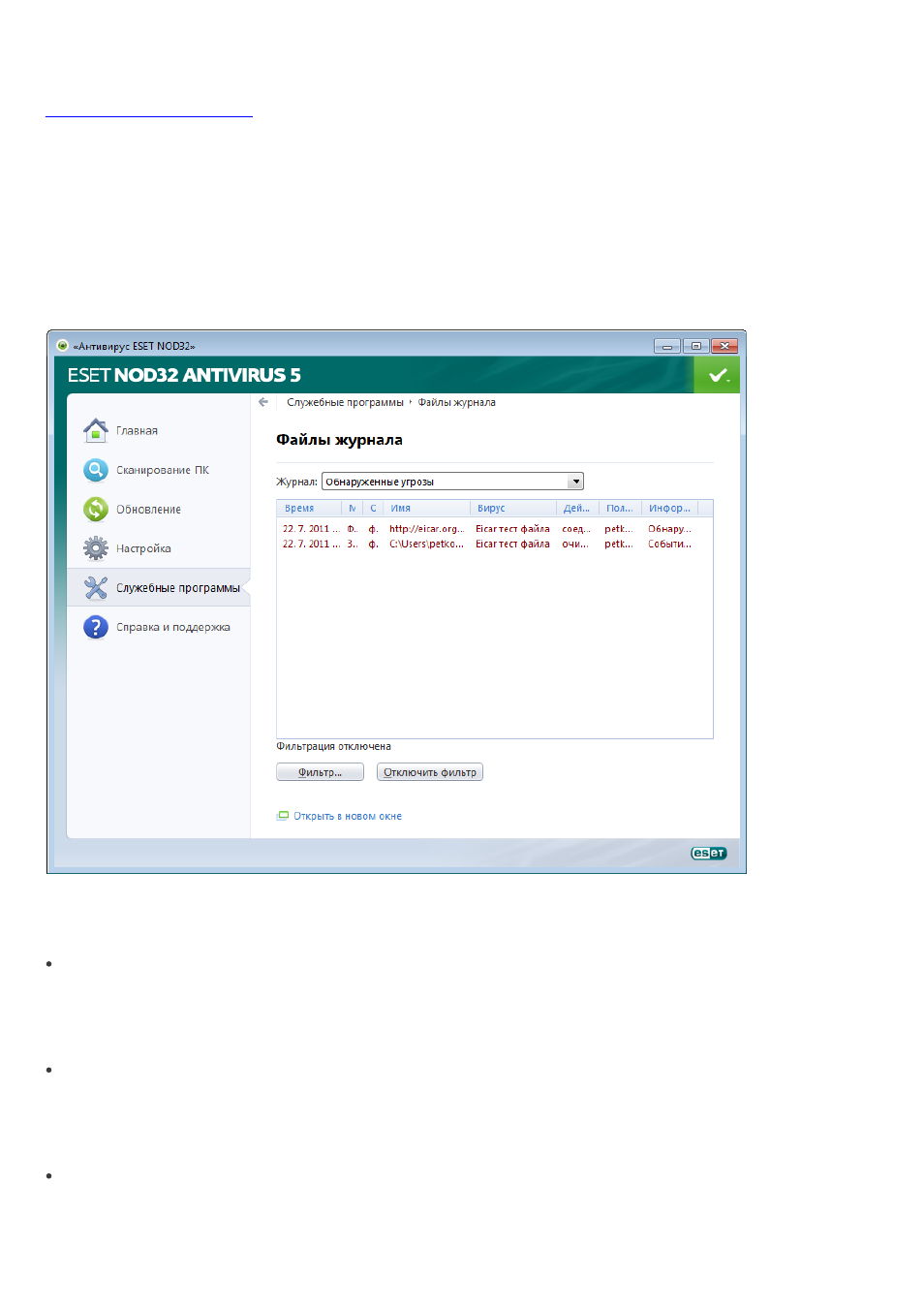This screenshot has height=1308, width=924.
Task: Click the соед... action cell
Action: click(576, 529)
